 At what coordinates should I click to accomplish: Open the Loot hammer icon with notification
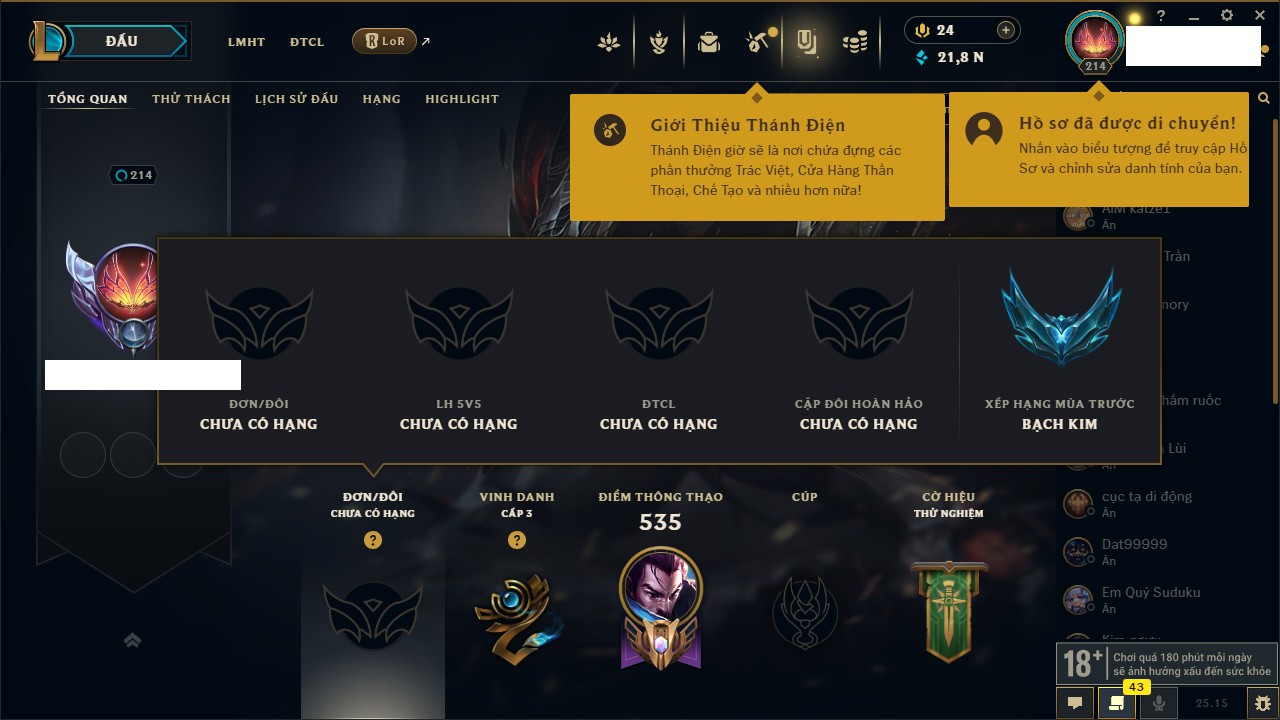[x=757, y=42]
